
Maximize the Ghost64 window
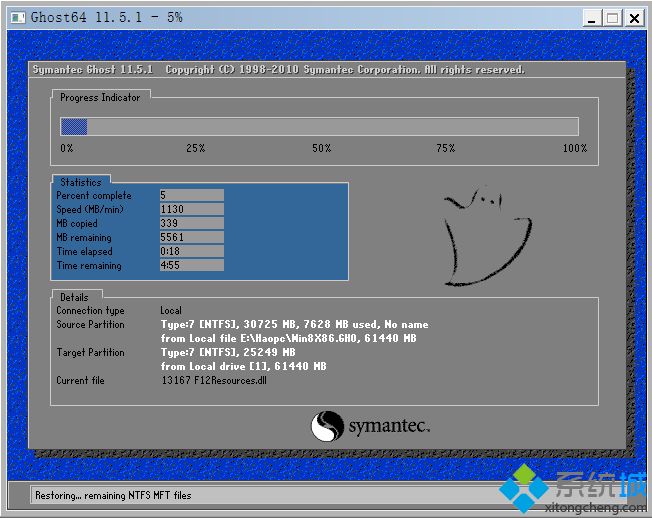612,18
